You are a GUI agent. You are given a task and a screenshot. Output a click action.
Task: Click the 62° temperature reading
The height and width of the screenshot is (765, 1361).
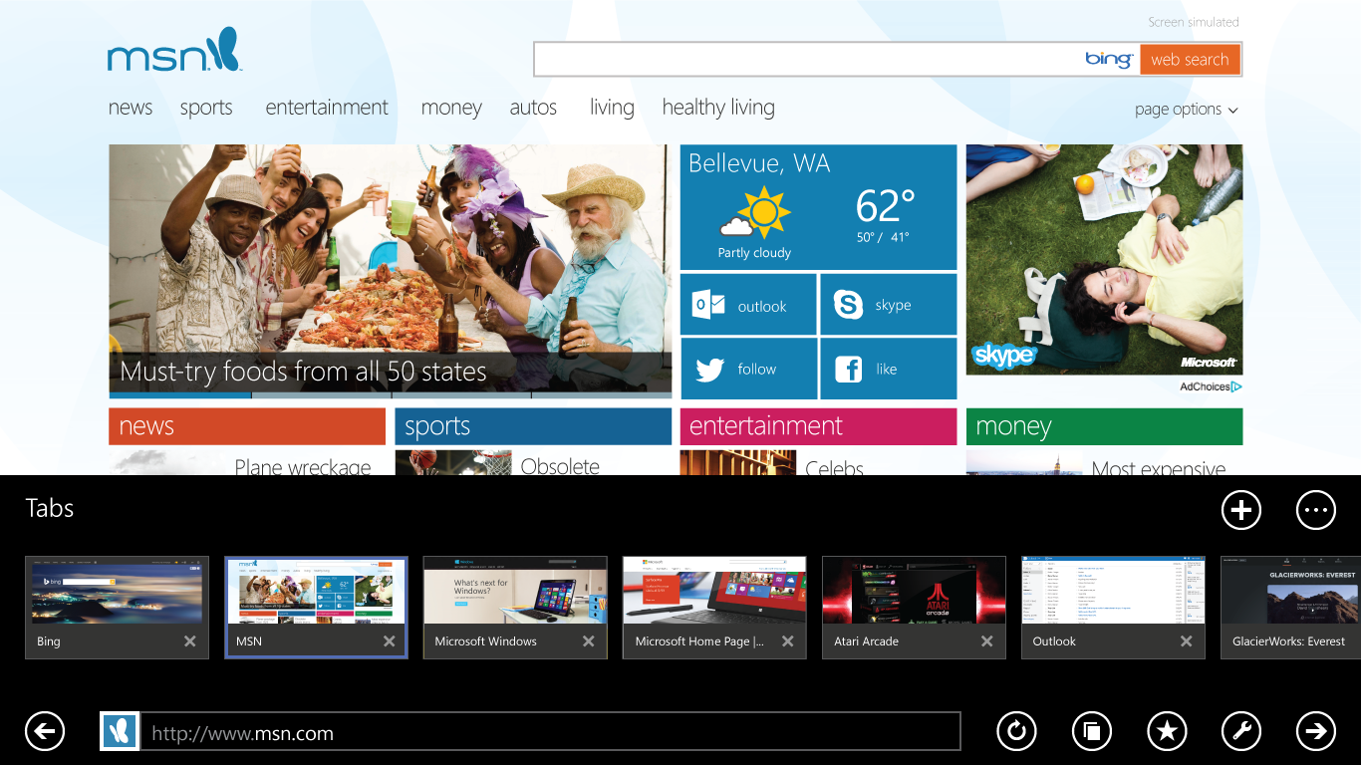click(885, 206)
